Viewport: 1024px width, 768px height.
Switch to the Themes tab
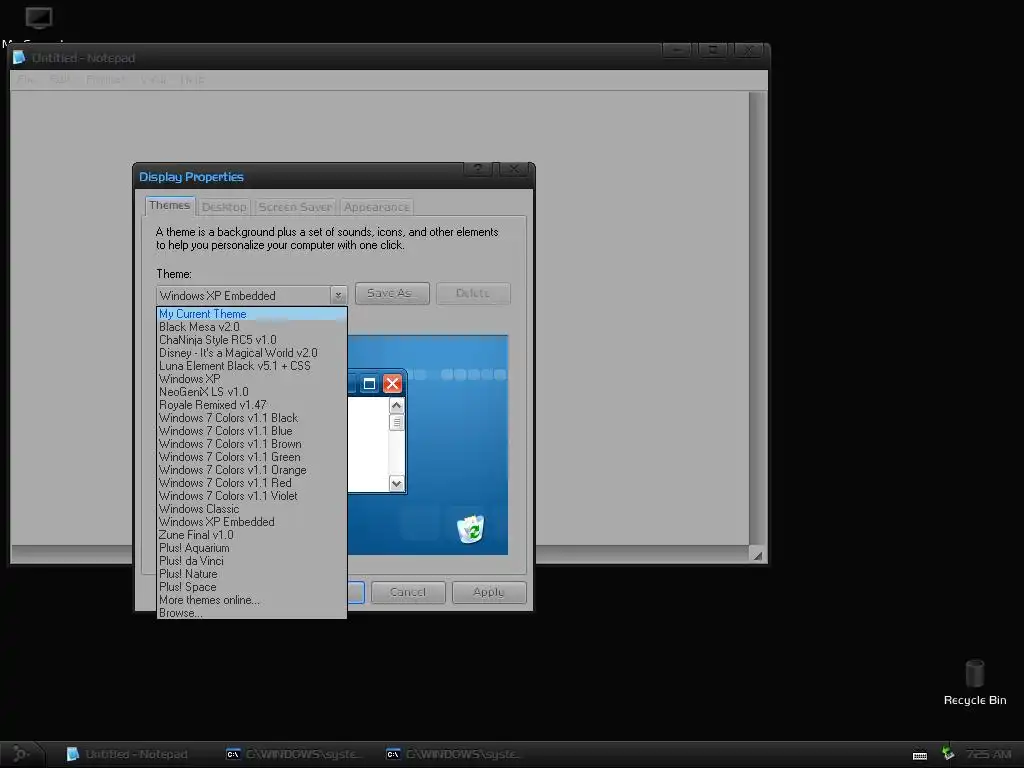[170, 206]
